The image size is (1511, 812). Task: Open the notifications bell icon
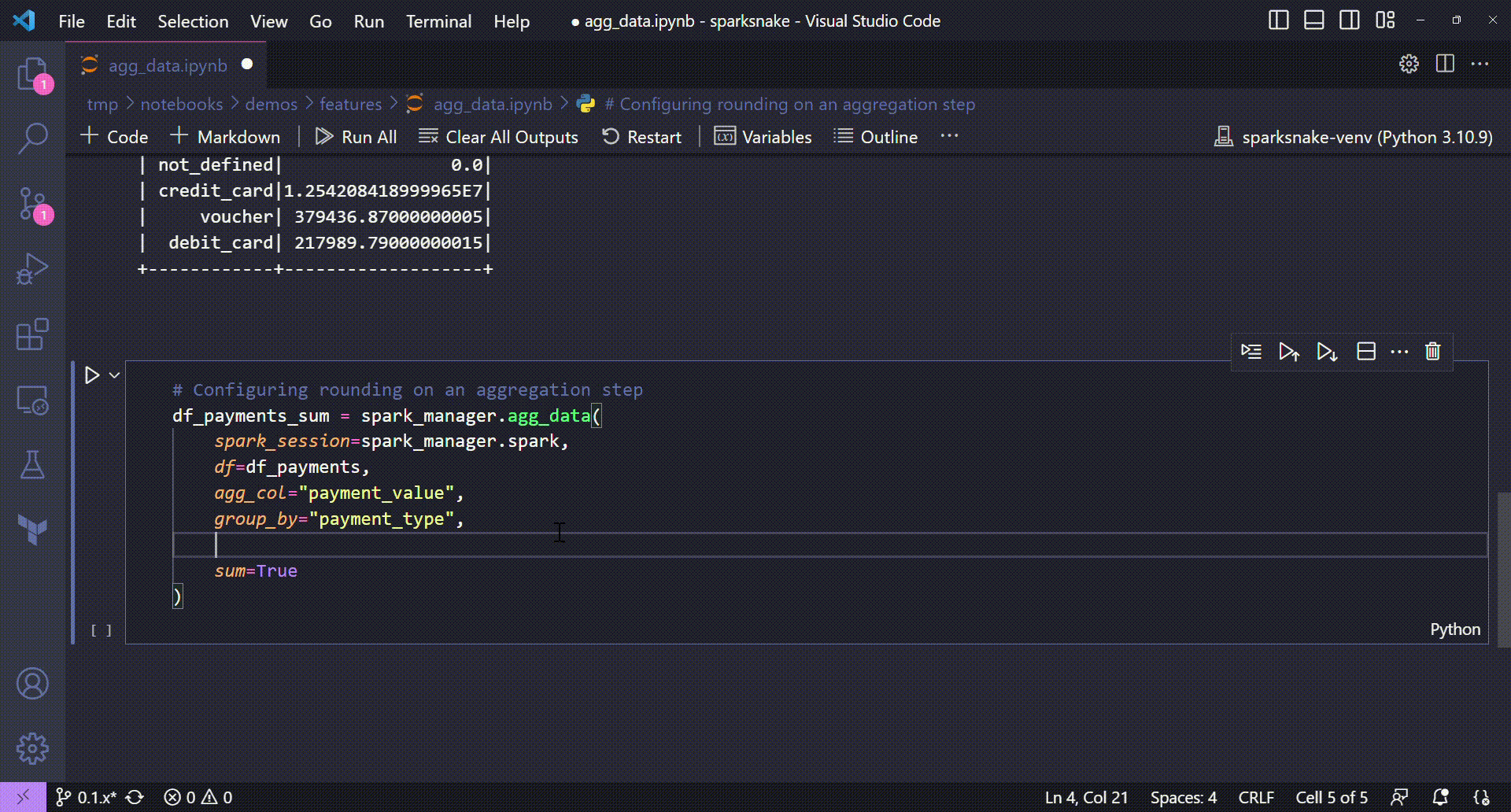(x=1440, y=797)
